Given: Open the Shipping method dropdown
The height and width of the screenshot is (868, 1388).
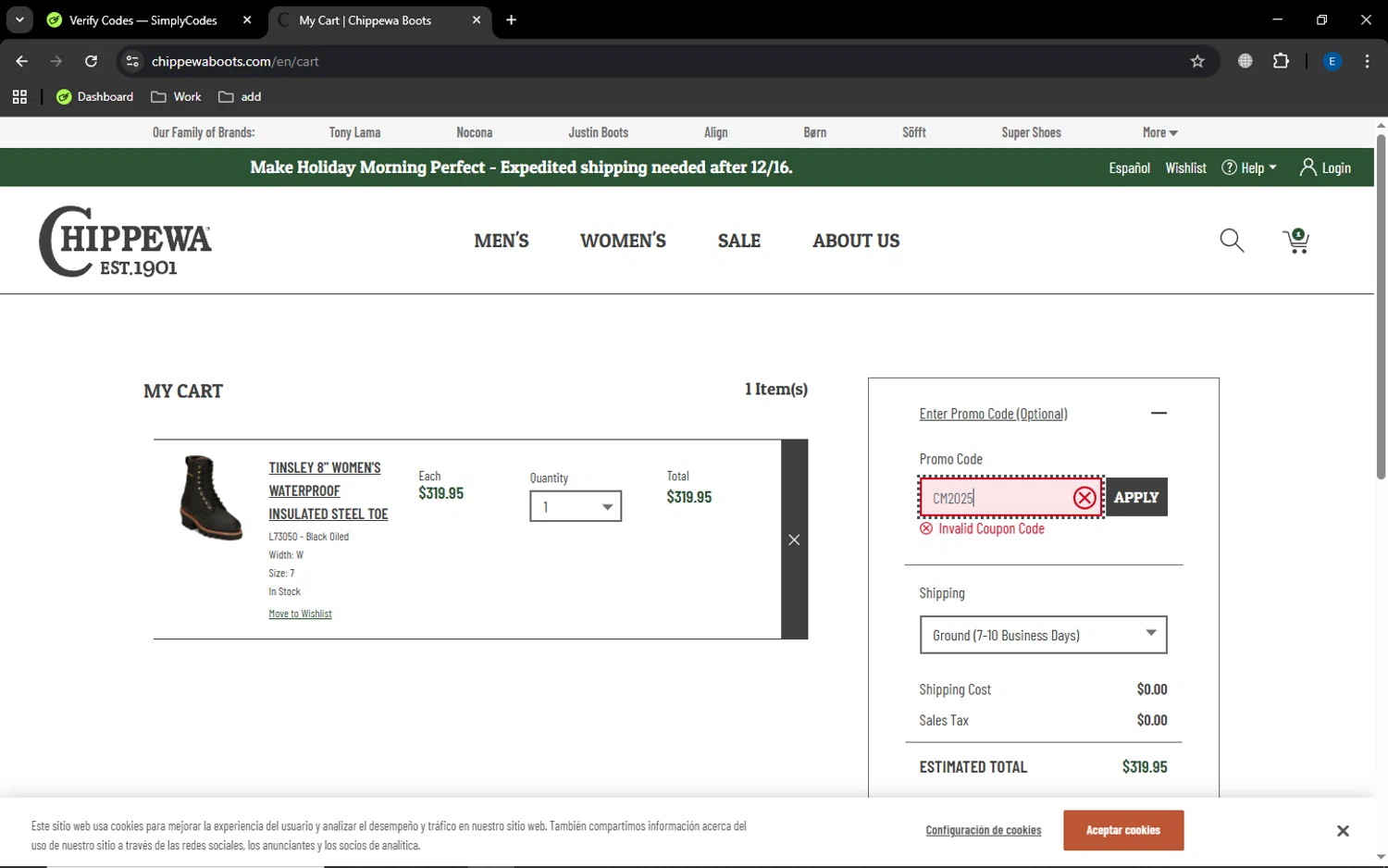Looking at the screenshot, I should click(x=1043, y=635).
